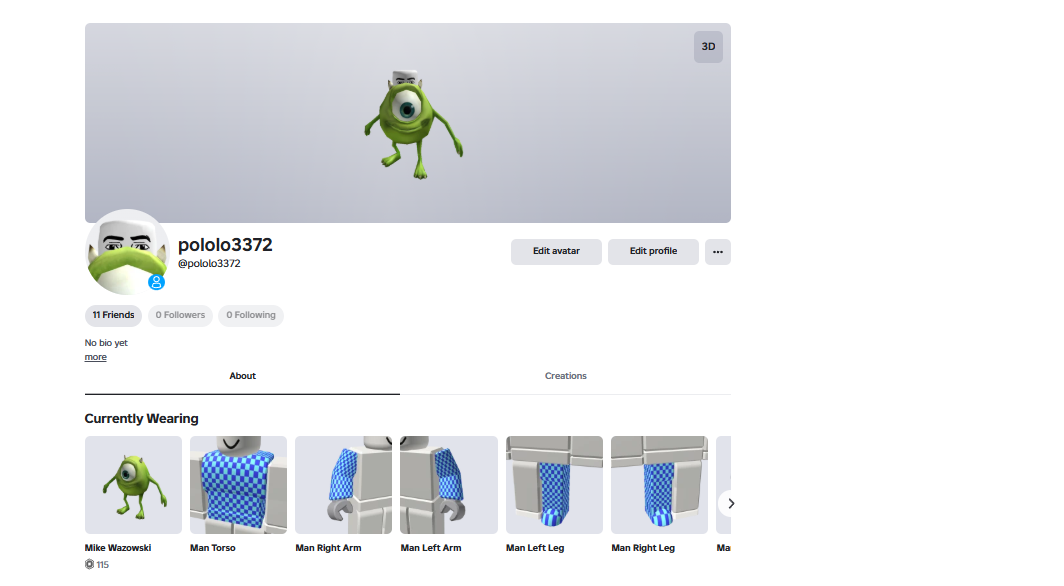Screen dimensions: 1064x586
Task: View the 11 Friends list
Action: (113, 315)
